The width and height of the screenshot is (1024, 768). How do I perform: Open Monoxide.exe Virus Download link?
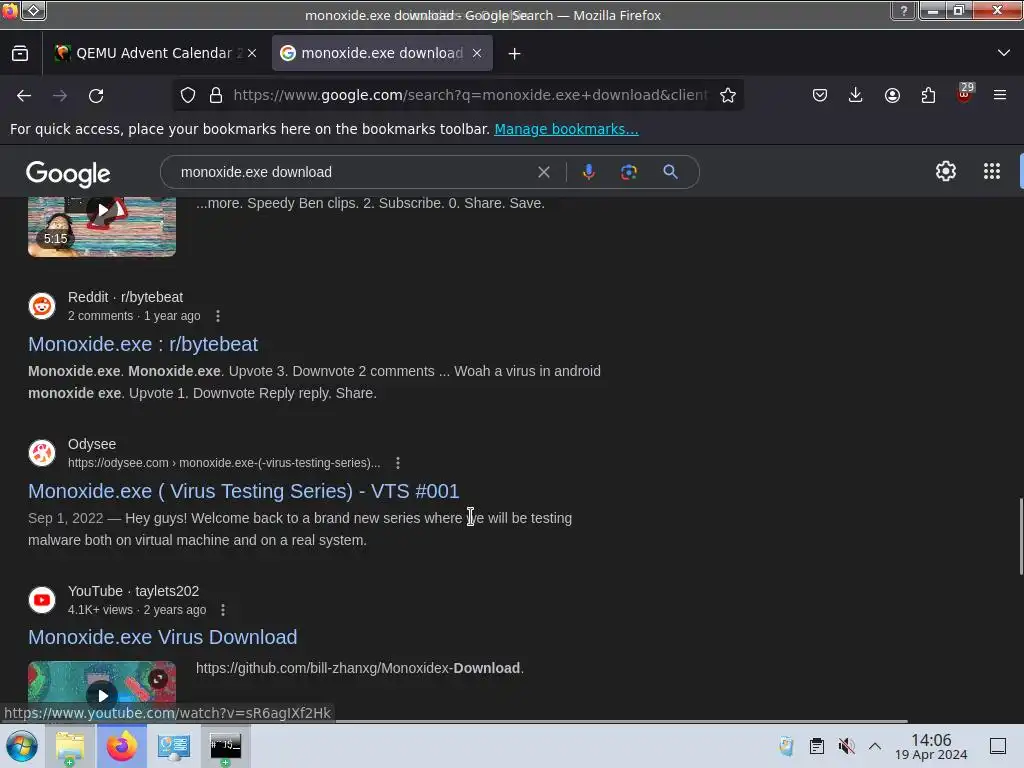point(163,637)
